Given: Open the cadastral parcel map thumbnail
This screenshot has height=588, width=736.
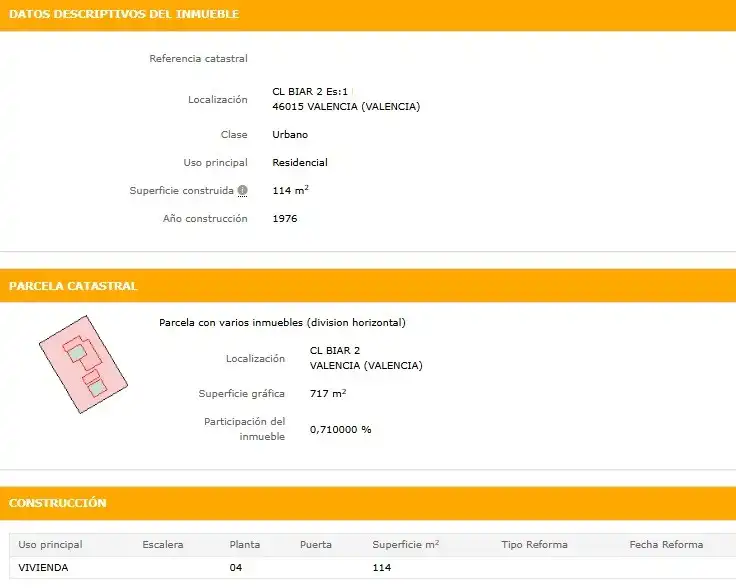Looking at the screenshot, I should pyautogui.click(x=83, y=364).
